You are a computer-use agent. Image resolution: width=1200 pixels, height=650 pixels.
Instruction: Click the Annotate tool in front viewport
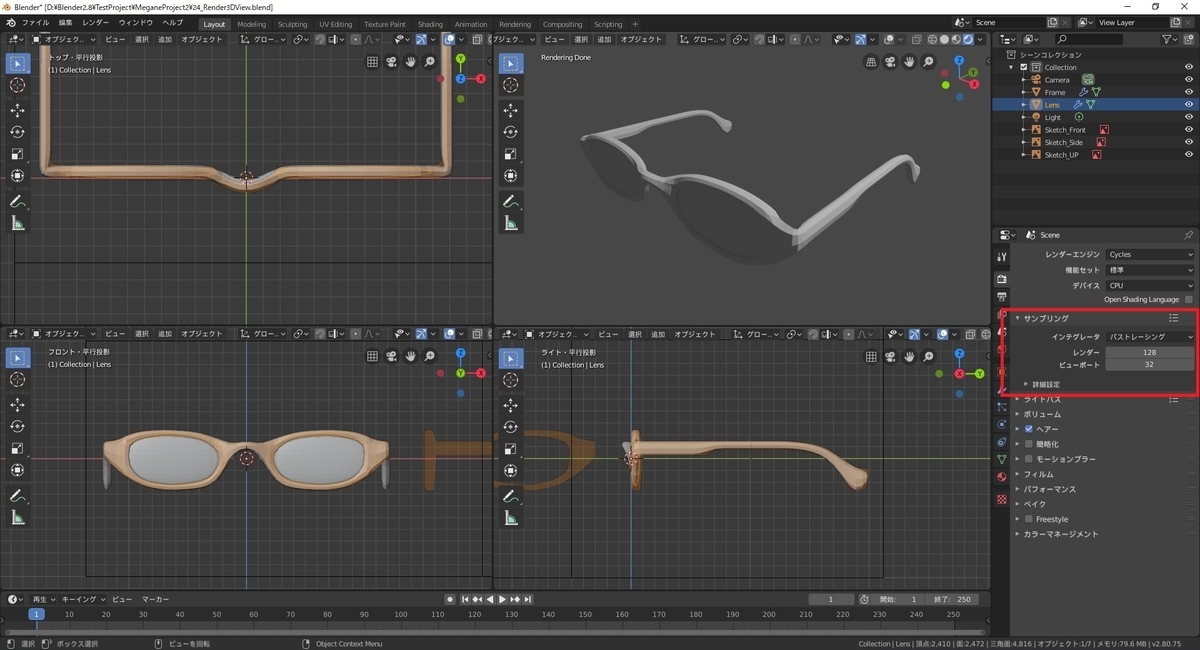pyautogui.click(x=18, y=496)
